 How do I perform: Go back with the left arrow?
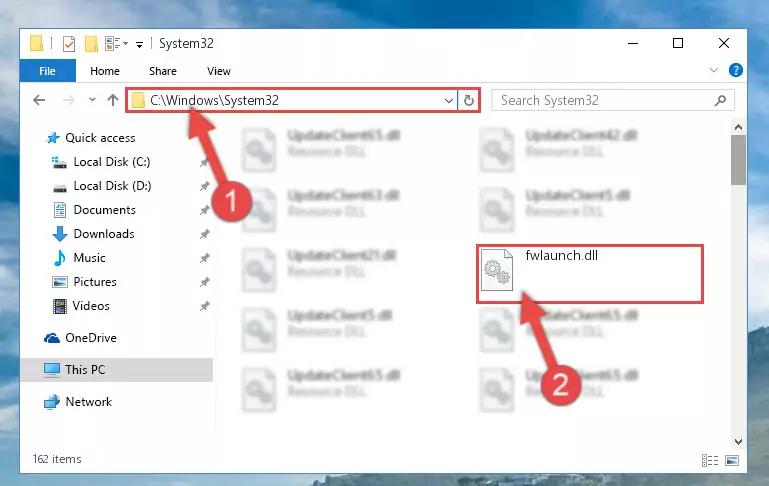point(39,101)
